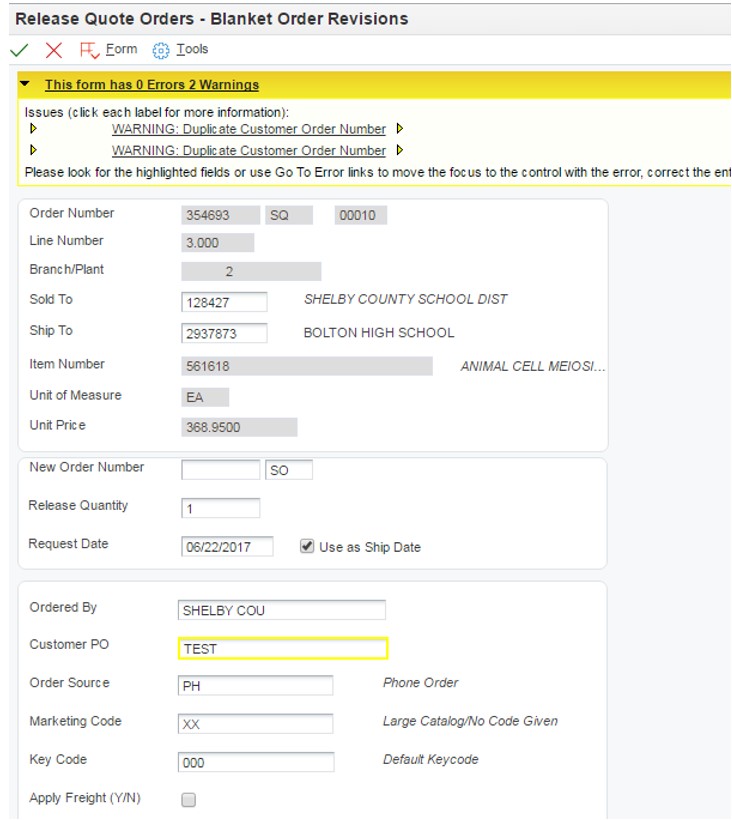Click the Request Date field
This screenshot has width=732, height=820.
click(227, 546)
